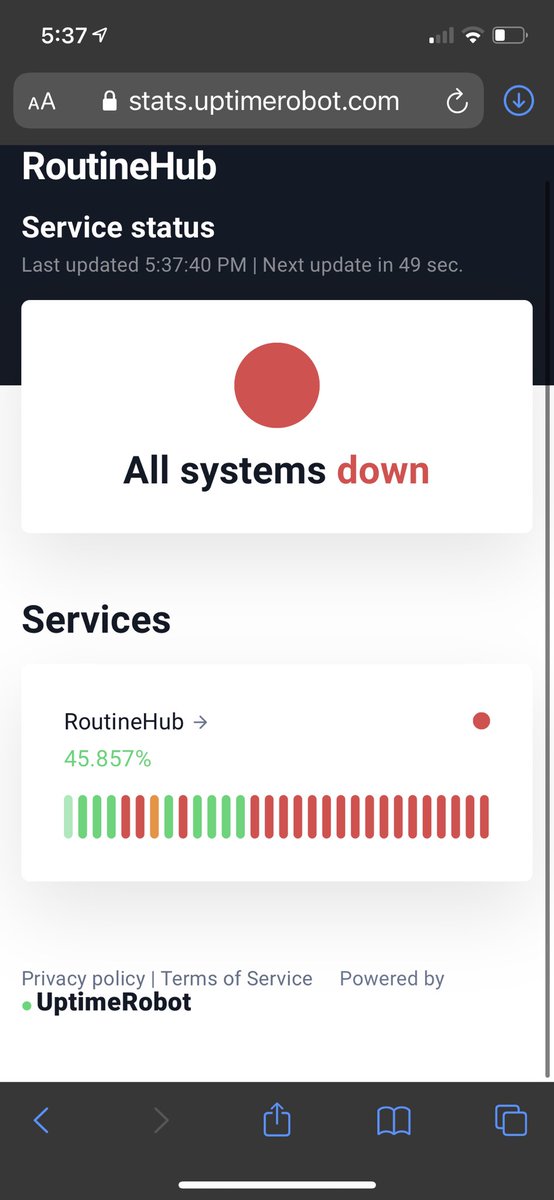
Task: Tap the padlock icon in address bar
Action: click(110, 101)
